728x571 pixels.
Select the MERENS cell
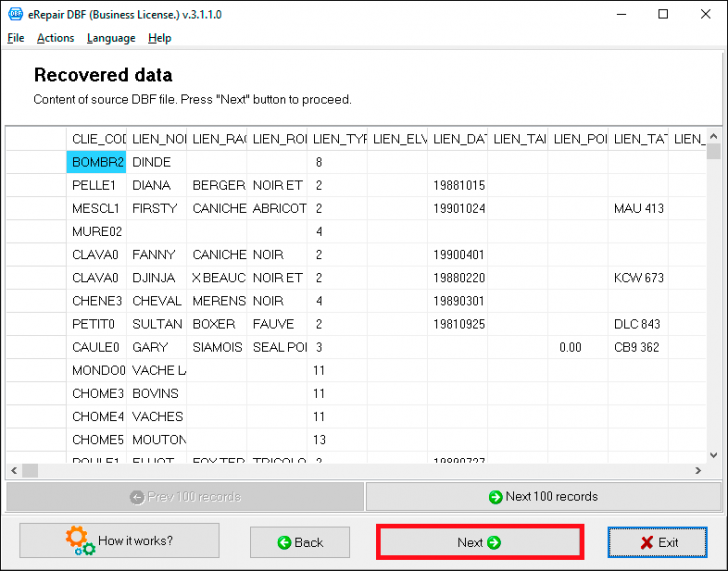pyautogui.click(x=217, y=301)
